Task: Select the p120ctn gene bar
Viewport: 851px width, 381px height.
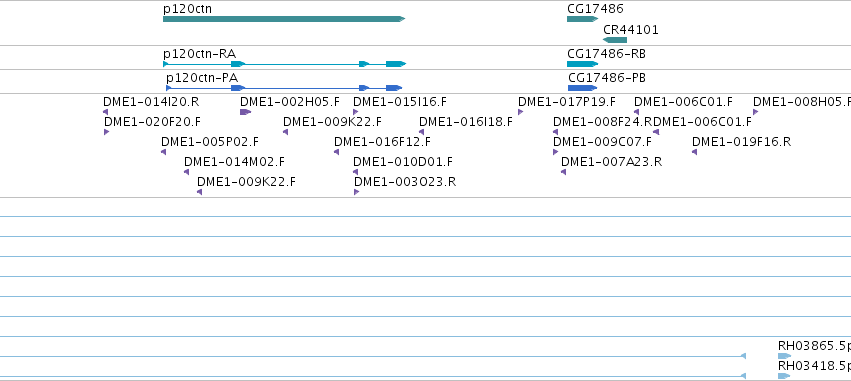Action: tap(284, 19)
